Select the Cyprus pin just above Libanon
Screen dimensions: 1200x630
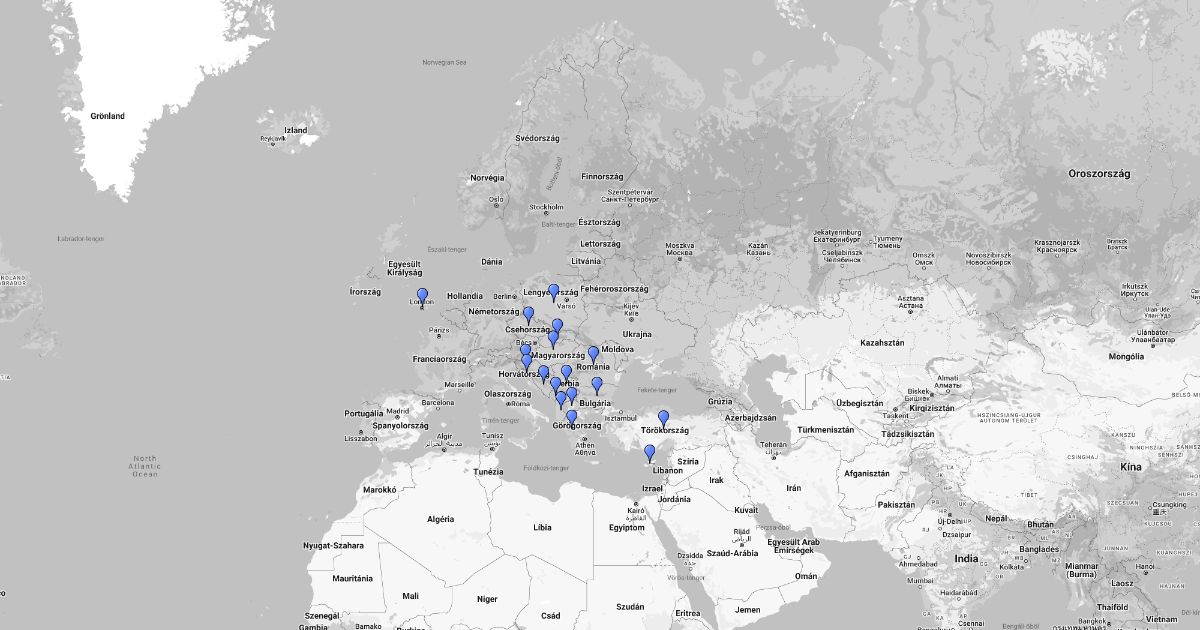pos(649,453)
